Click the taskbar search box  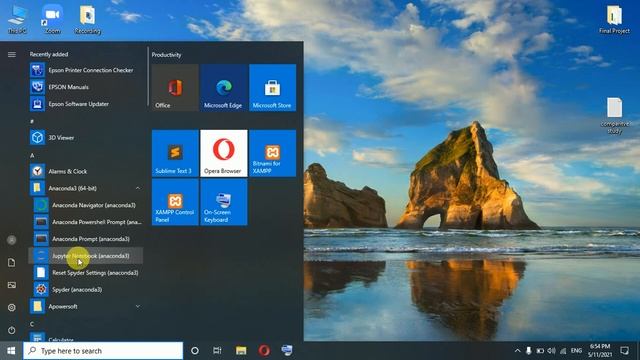[x=103, y=351]
